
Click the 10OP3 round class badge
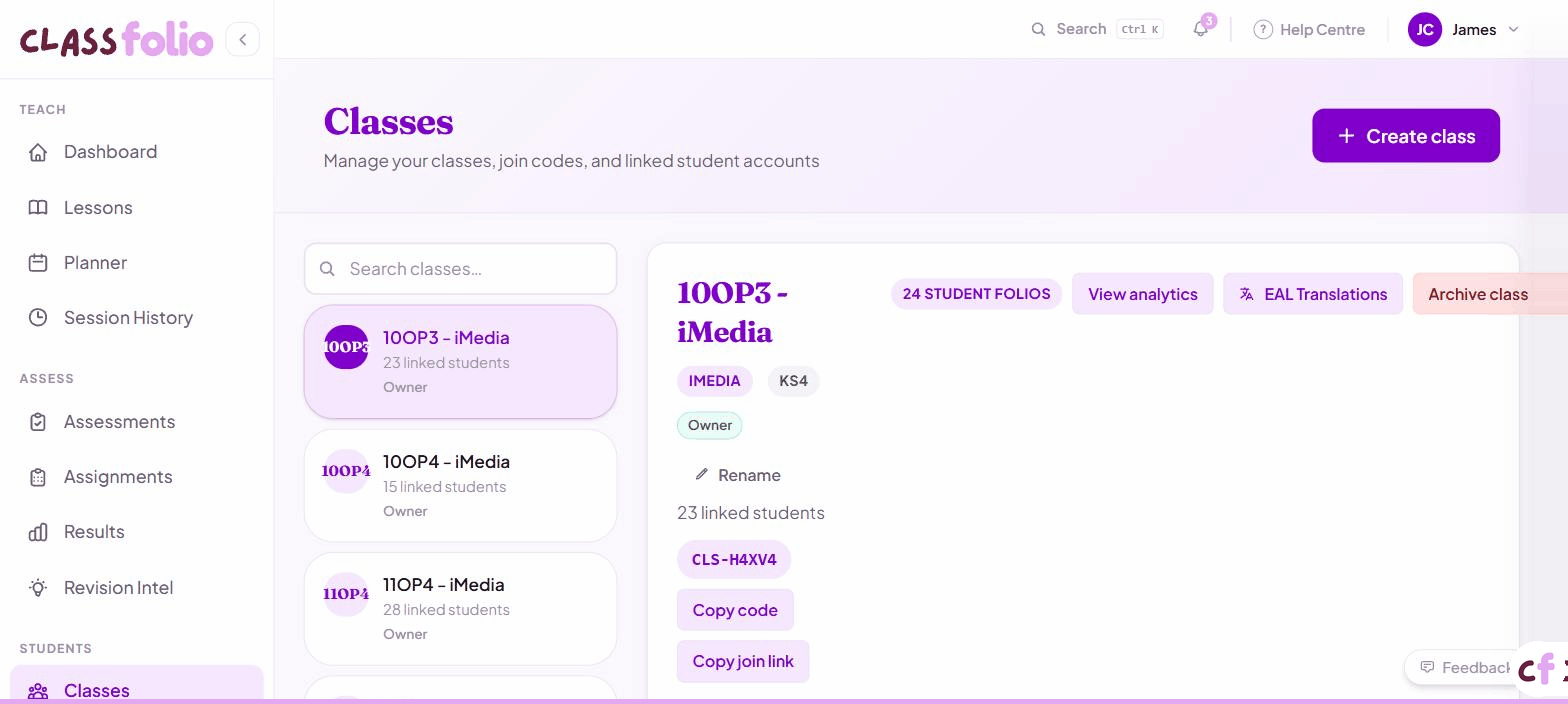pos(346,347)
